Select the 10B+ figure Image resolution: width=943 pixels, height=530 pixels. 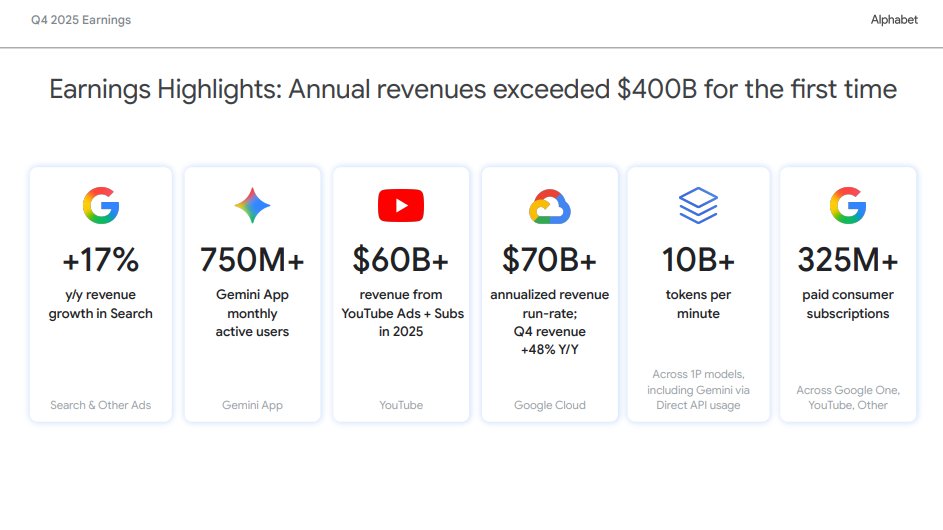pos(698,260)
